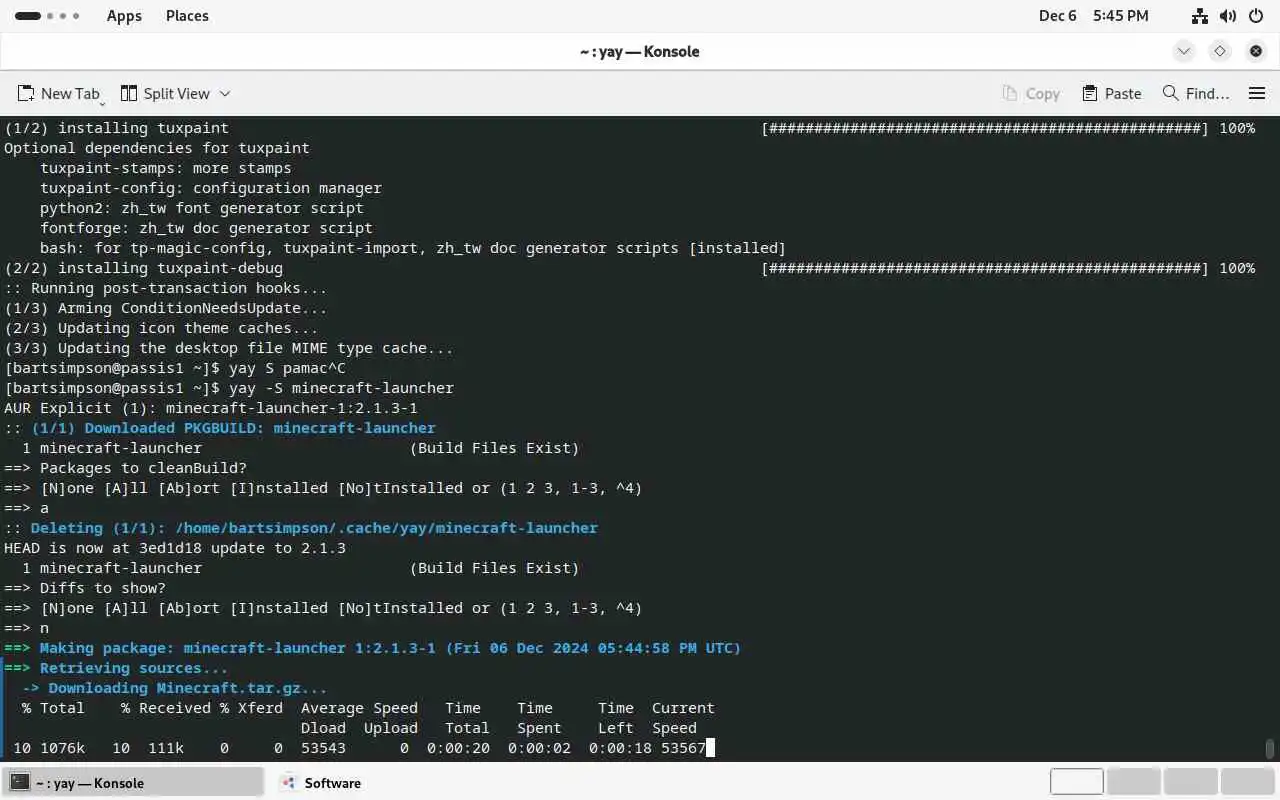Viewport: 1280px width, 800px height.
Task: Open the Places menu in top panel
Action: click(187, 16)
